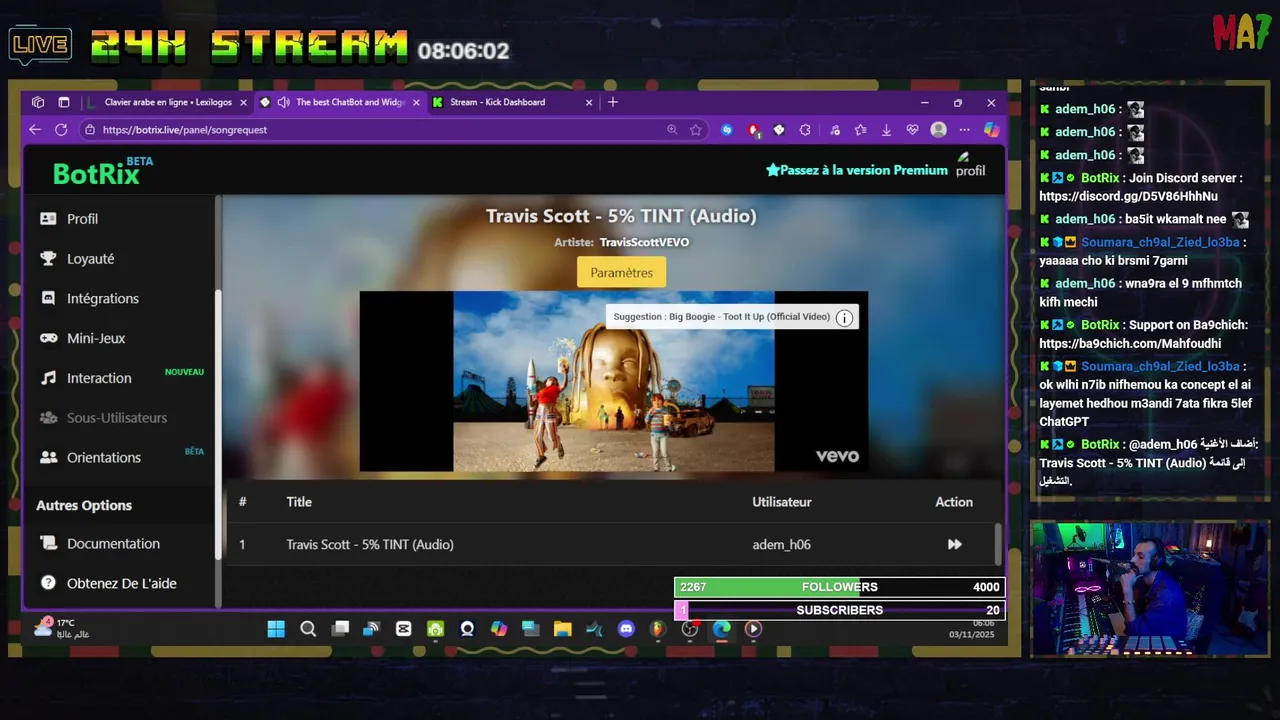1280x720 pixels.
Task: Click the song list scrollbar
Action: tap(997, 544)
